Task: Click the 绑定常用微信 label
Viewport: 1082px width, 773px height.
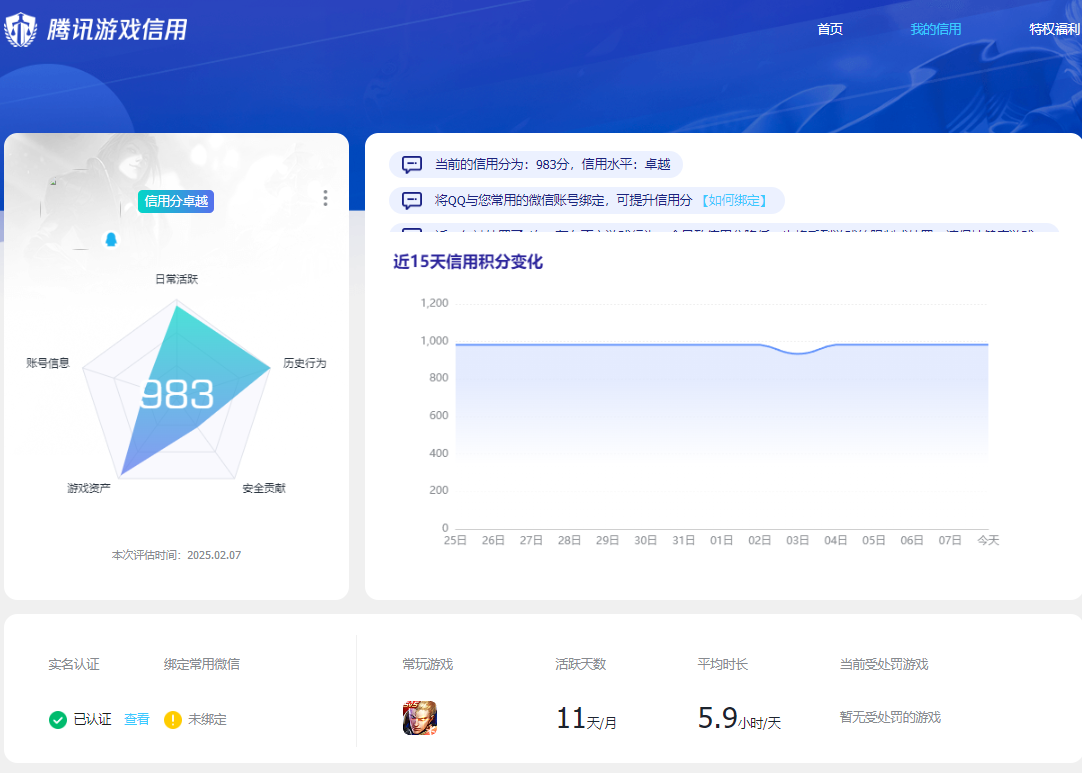Action: click(x=201, y=664)
